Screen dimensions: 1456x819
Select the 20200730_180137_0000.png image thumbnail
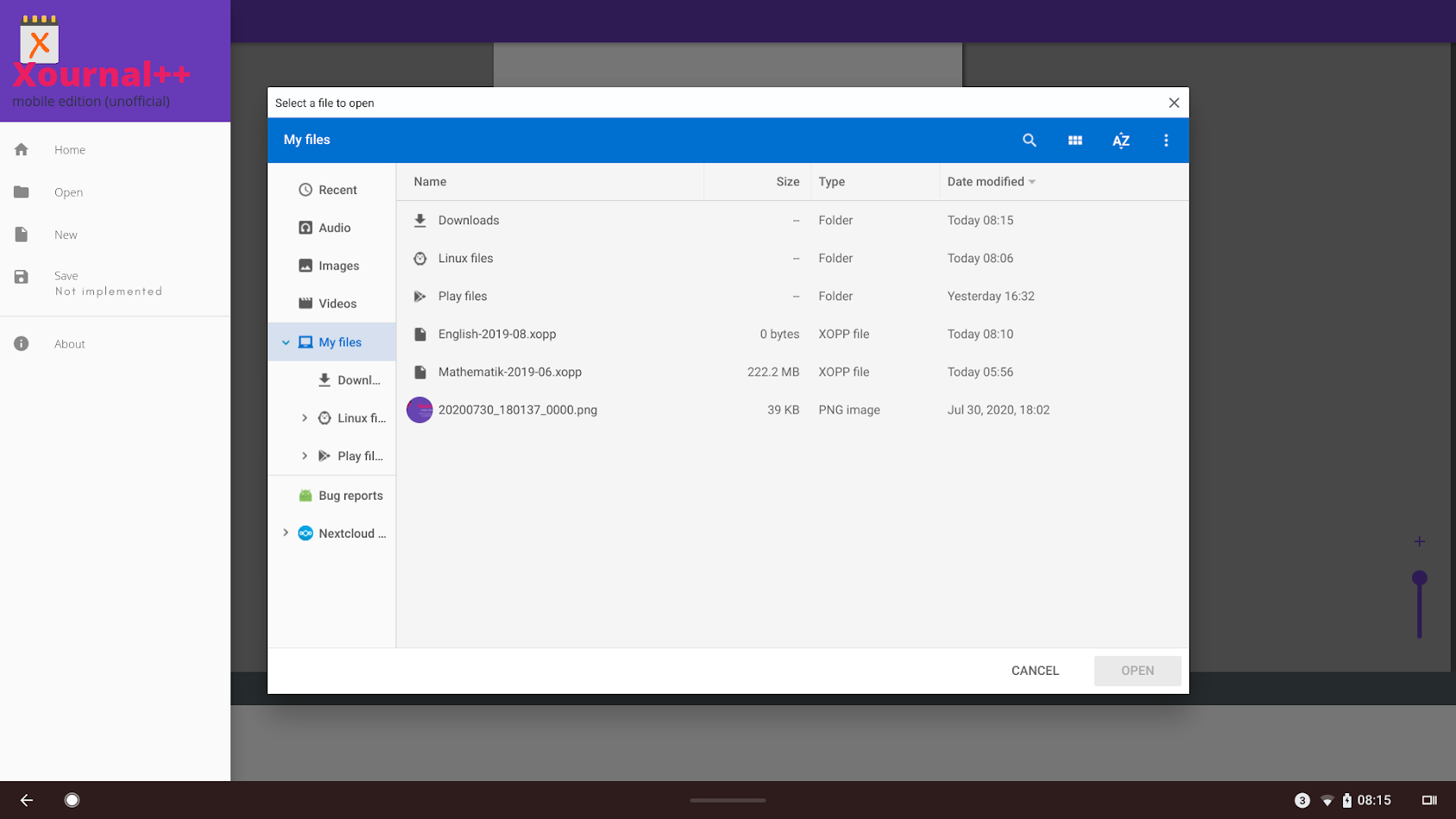coord(419,410)
